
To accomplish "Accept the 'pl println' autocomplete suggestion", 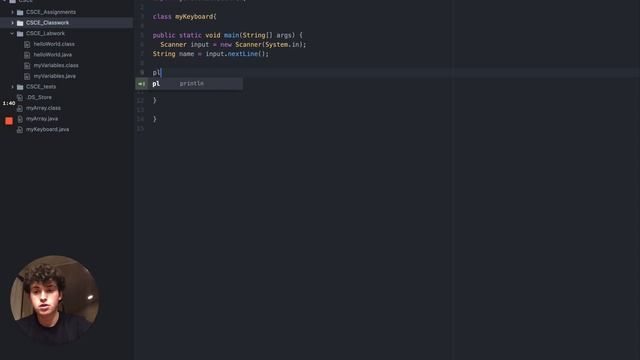I will pos(189,84).
